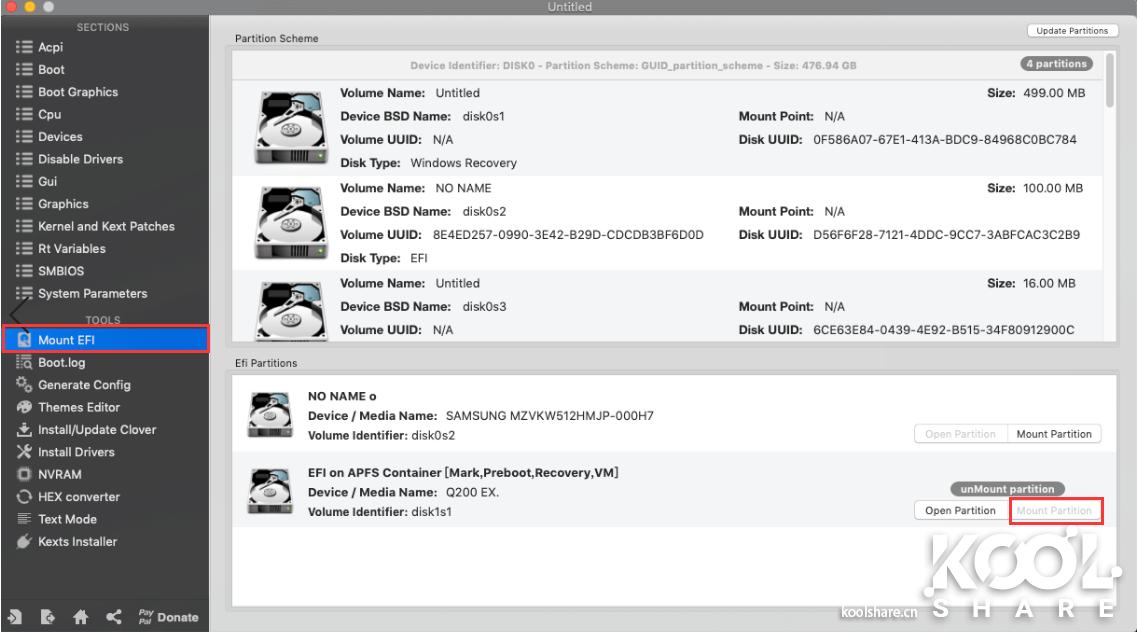Open the mounted disk1s1 EFI partition

960,511
